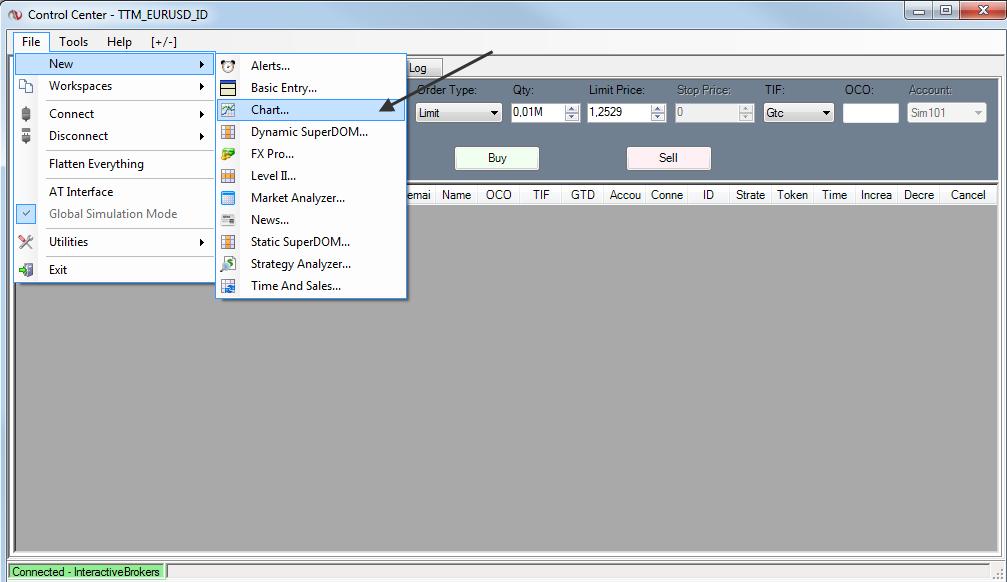
Task: Click the Connect plug icon
Action: coord(26,114)
